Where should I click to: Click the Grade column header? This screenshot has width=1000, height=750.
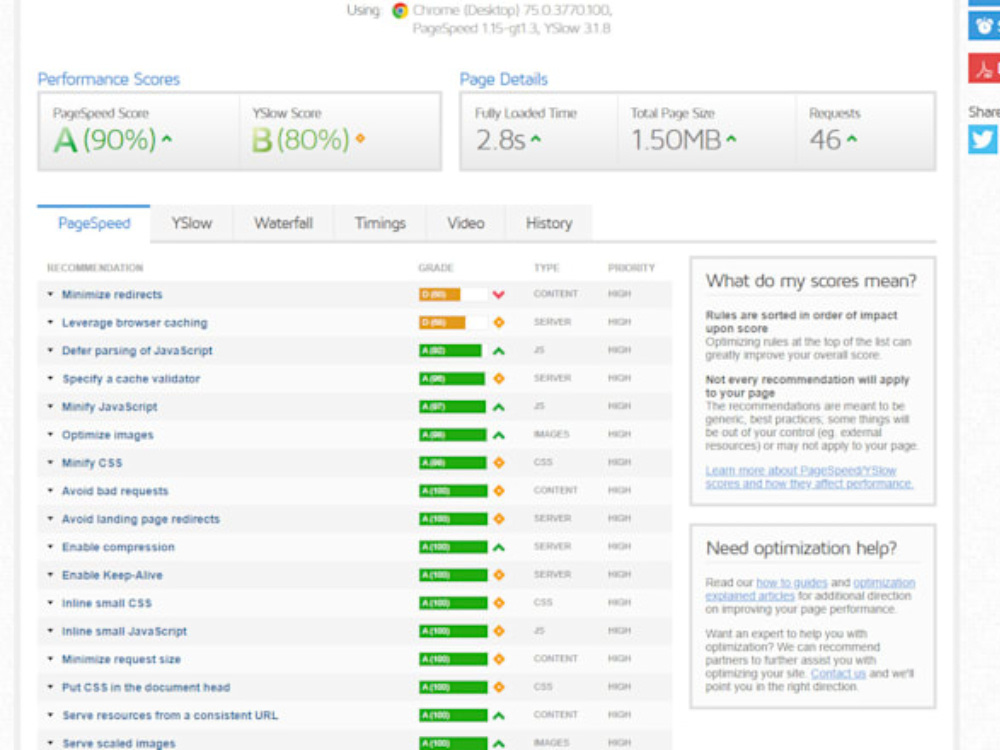click(x=436, y=268)
